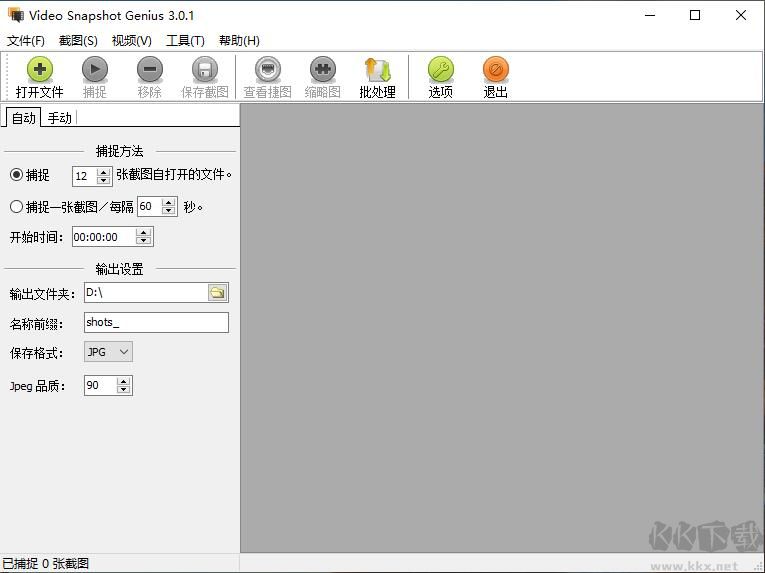Switch to the 手动 tab

[60, 118]
